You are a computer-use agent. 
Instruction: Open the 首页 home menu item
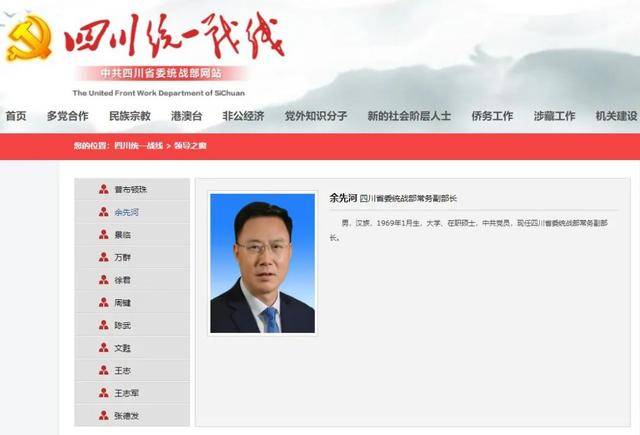[x=16, y=116]
